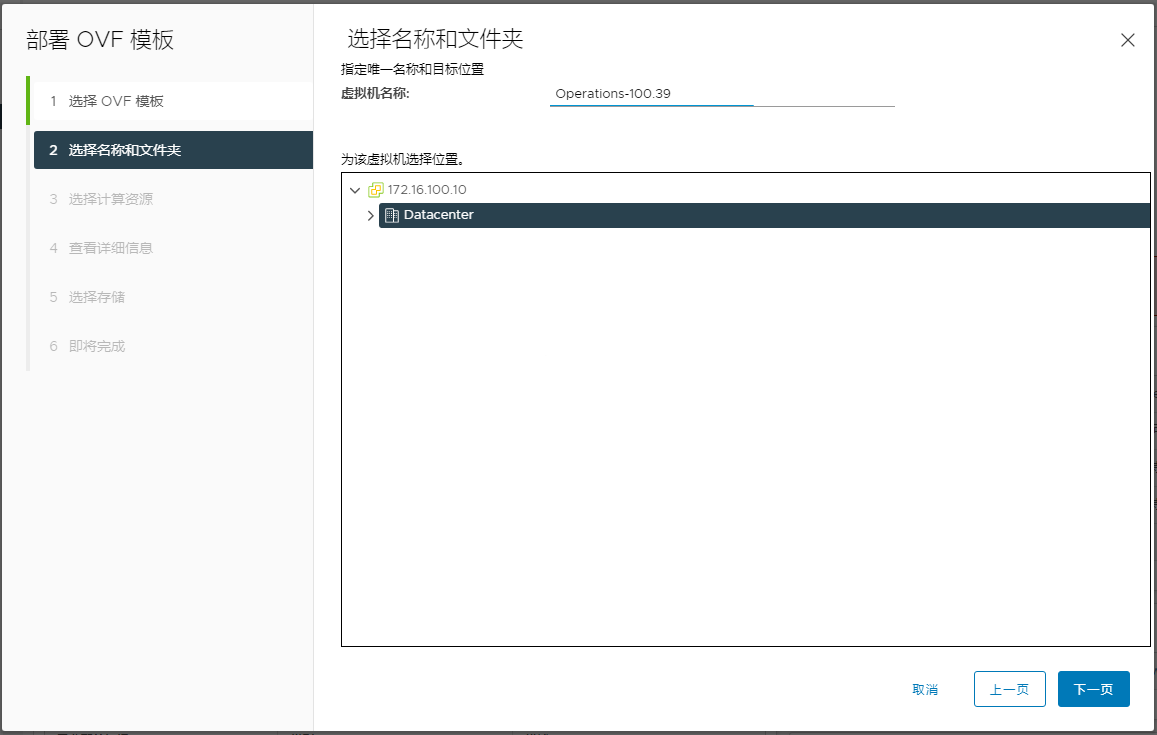Click the 虚拟机名称 field label
The image size is (1157, 735).
[x=376, y=93]
